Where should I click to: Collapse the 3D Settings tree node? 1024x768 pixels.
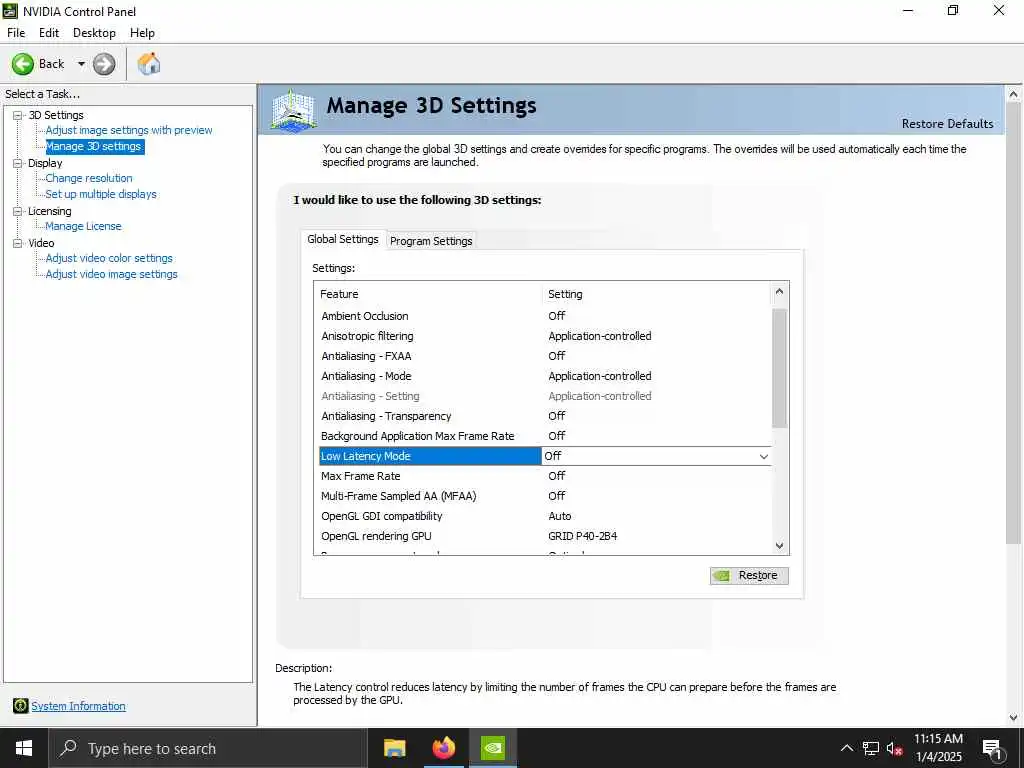(x=18, y=115)
